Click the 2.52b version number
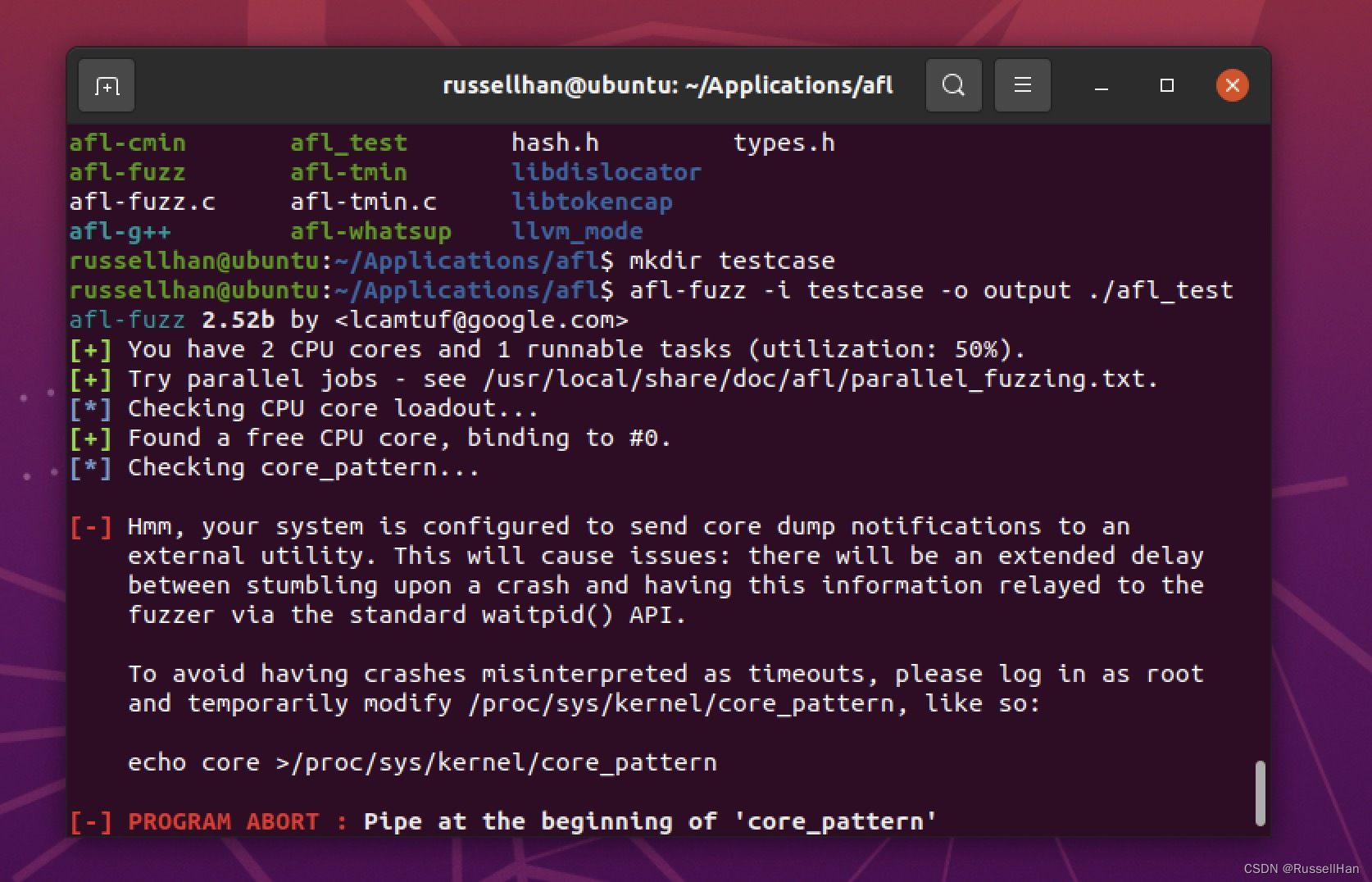Viewport: 1372px width, 882px height. point(239,320)
